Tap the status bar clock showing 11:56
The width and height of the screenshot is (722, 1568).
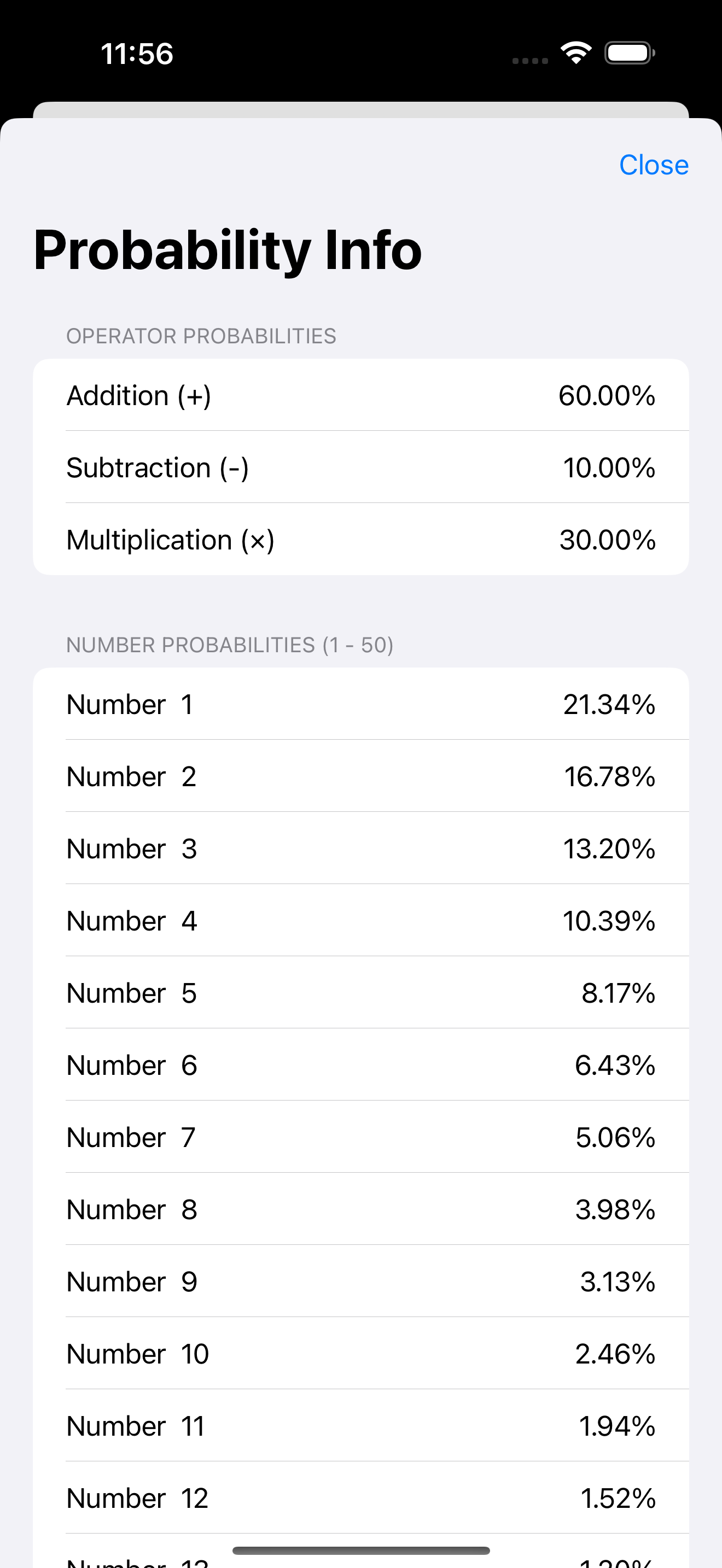pos(137,54)
